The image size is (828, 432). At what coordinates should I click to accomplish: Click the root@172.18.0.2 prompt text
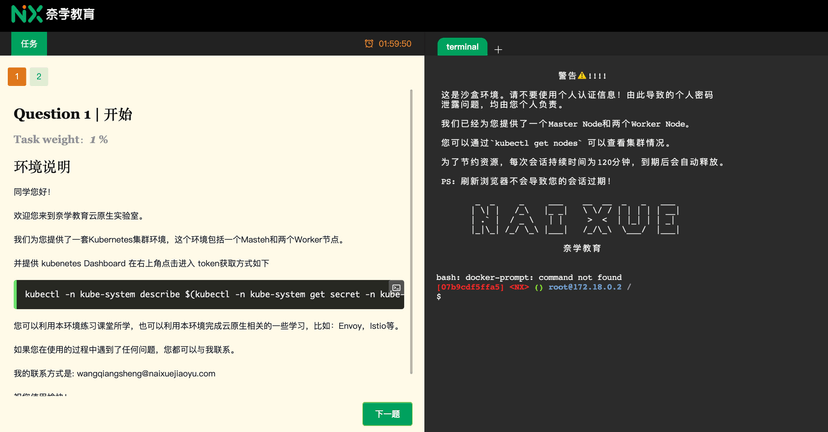585,287
